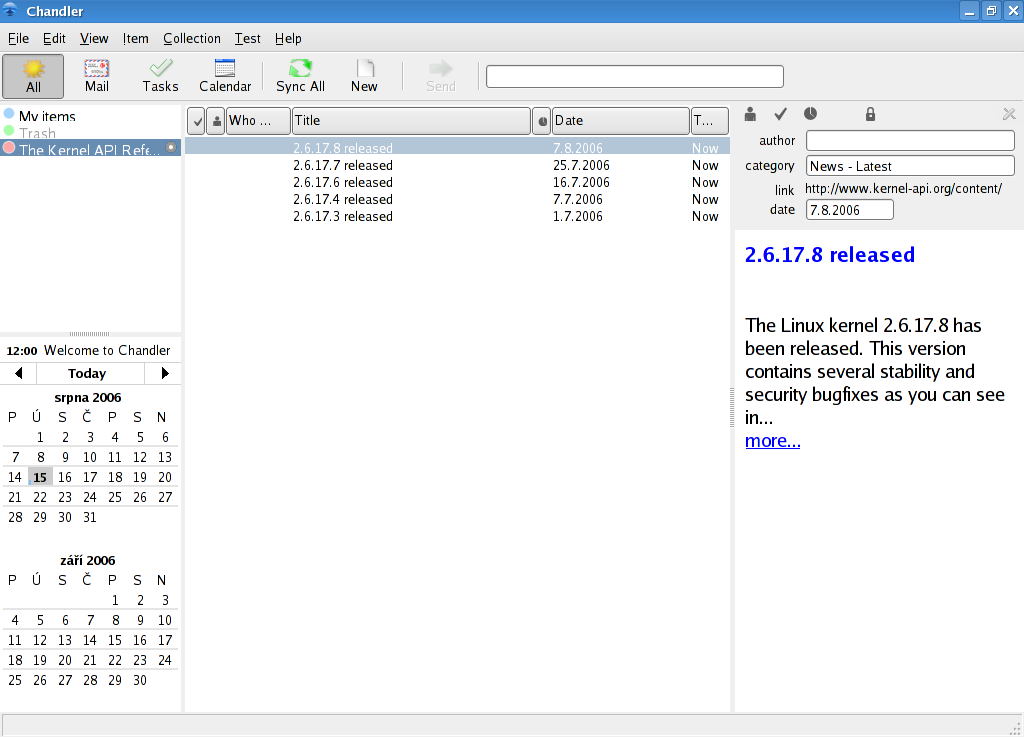The width and height of the screenshot is (1024, 737).
Task: Sort by the clock reminder column
Action: [542, 121]
